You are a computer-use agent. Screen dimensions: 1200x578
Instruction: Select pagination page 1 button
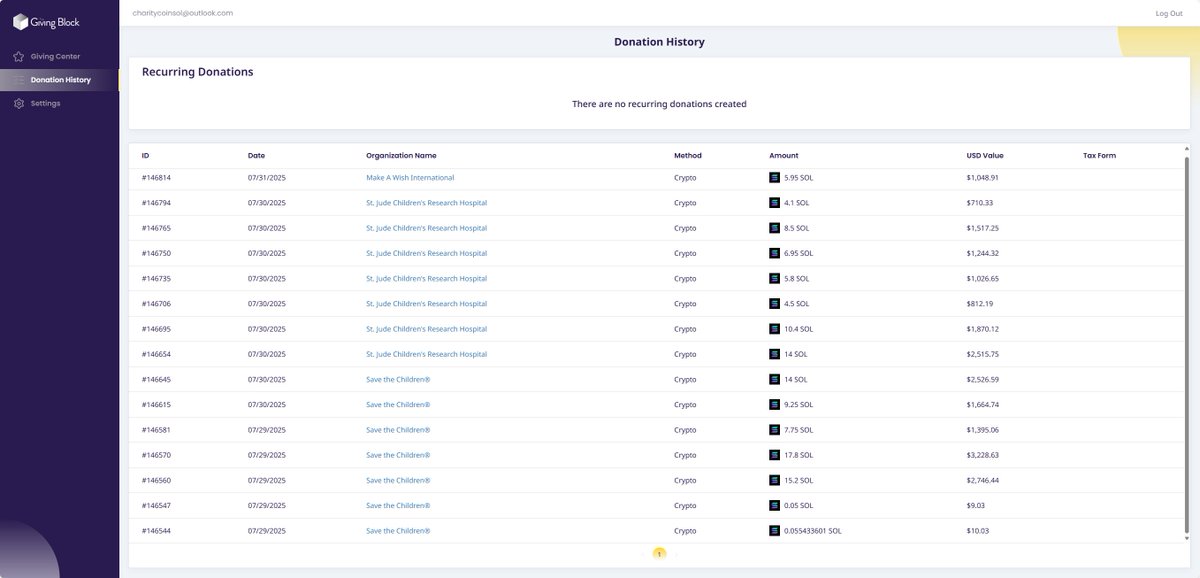coord(659,553)
